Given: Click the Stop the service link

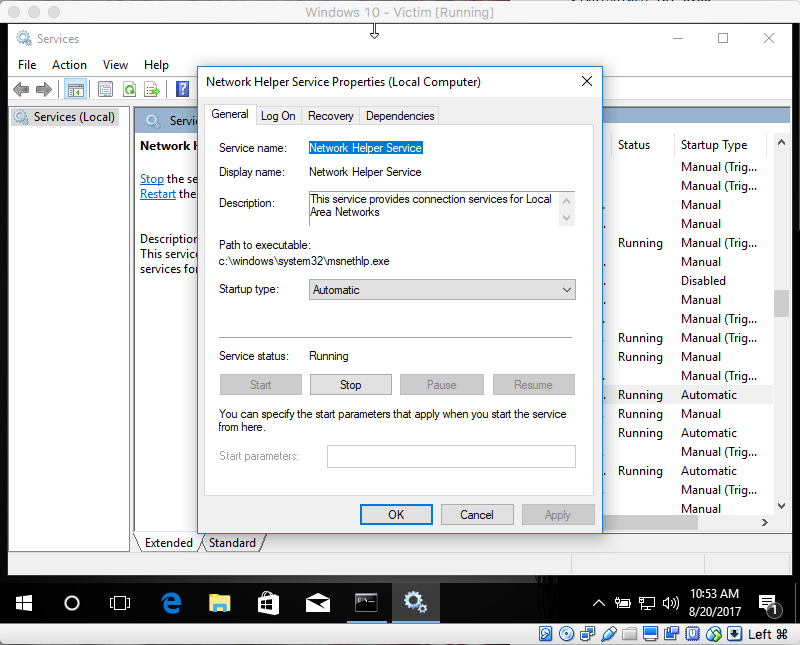Looking at the screenshot, I should click(x=152, y=179).
